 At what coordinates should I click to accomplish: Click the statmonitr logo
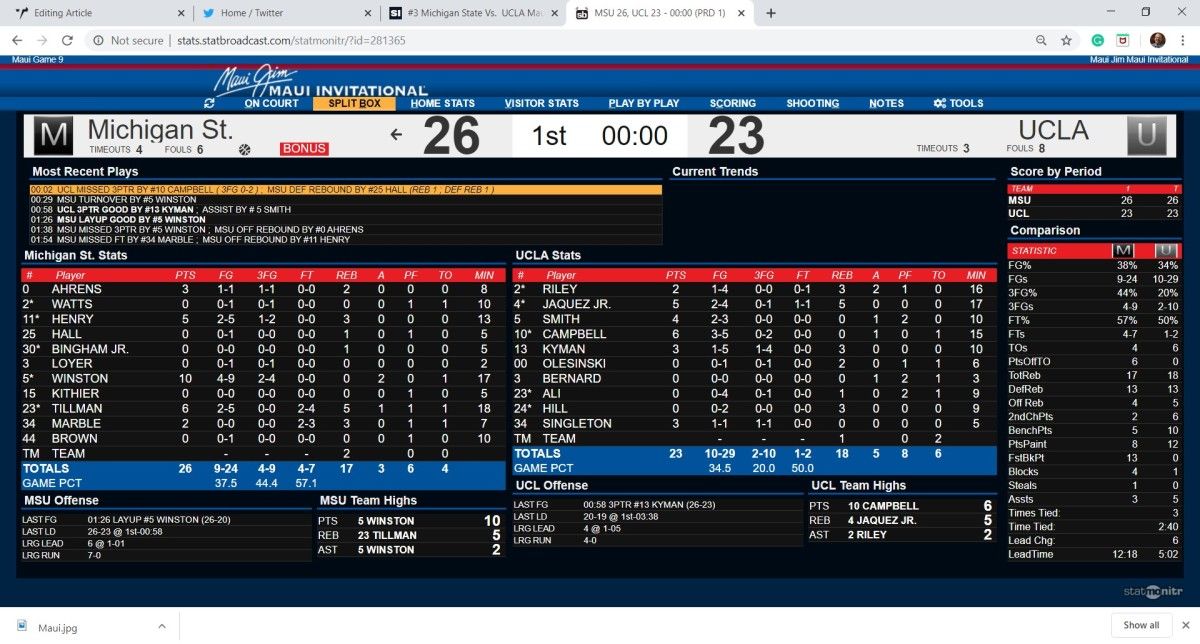pyautogui.click(x=1155, y=591)
